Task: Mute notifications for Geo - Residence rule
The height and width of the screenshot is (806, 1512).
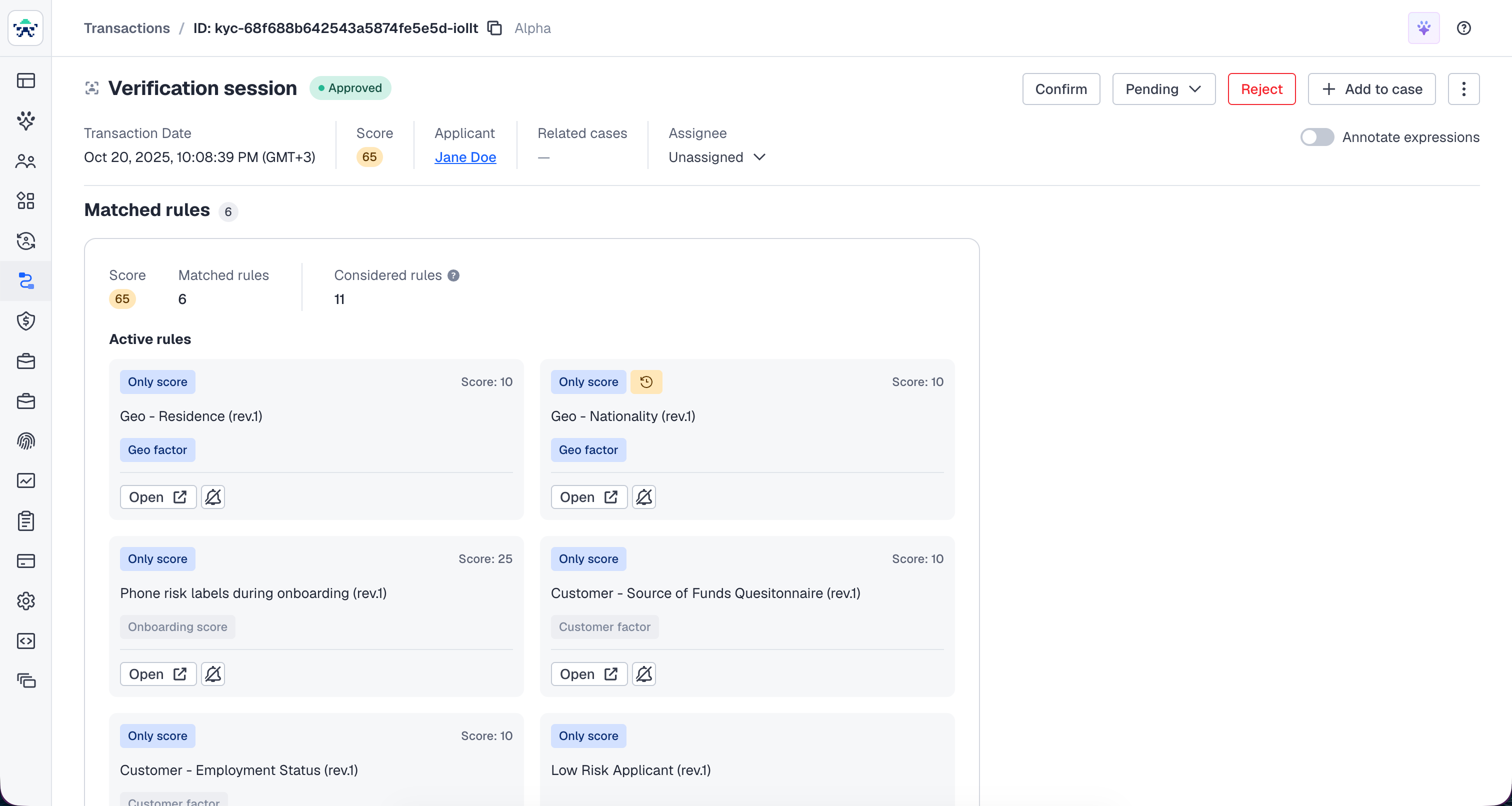Action: click(213, 497)
